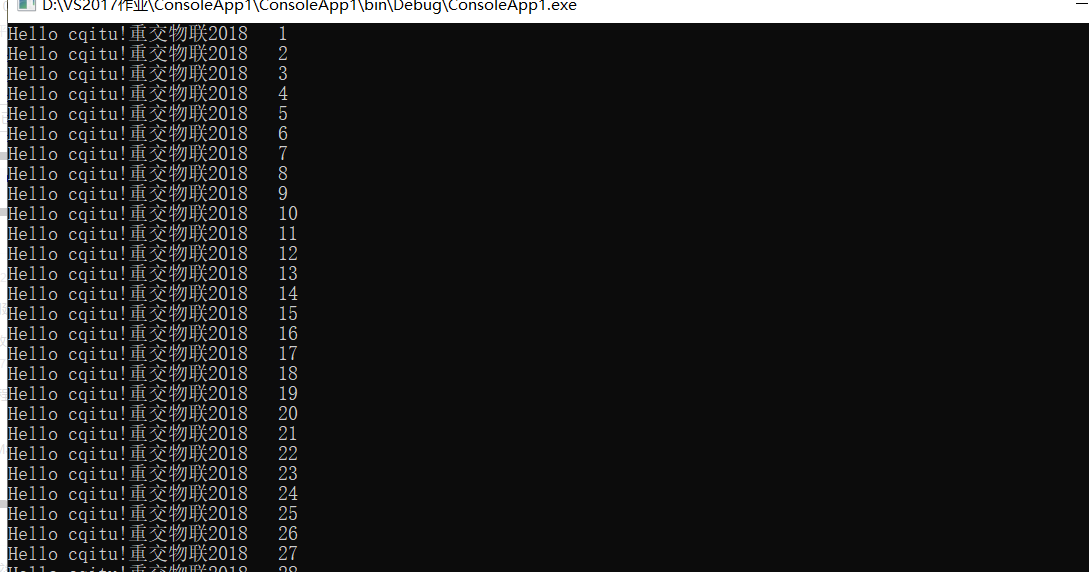The height and width of the screenshot is (572, 1089).
Task: Click the ConsoleApp1.exe title bar path
Action: pos(309,6)
